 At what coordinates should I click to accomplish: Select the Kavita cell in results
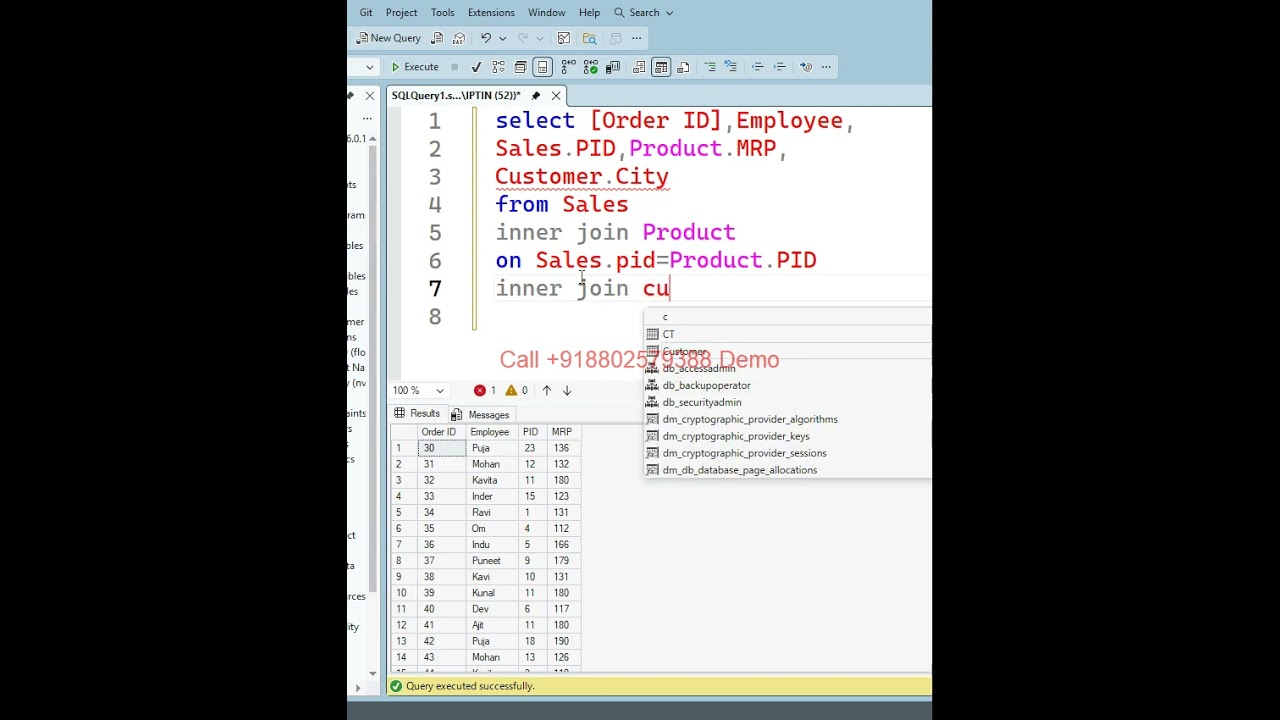pos(492,480)
